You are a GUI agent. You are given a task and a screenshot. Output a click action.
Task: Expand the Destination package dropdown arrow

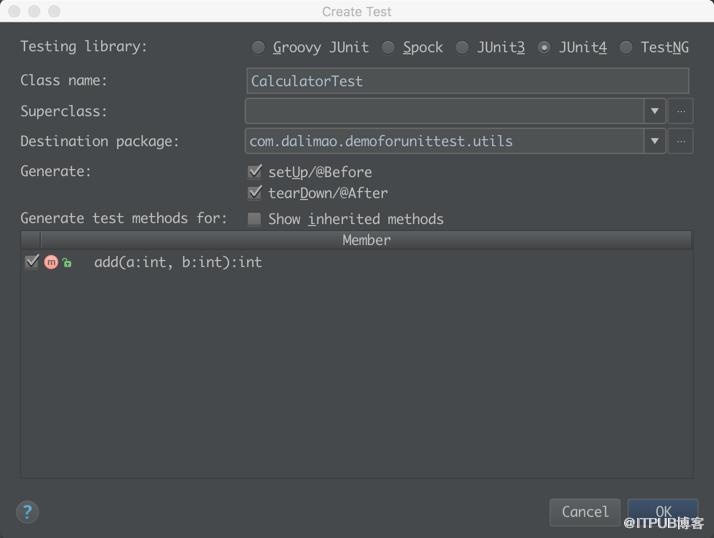[x=654, y=141]
